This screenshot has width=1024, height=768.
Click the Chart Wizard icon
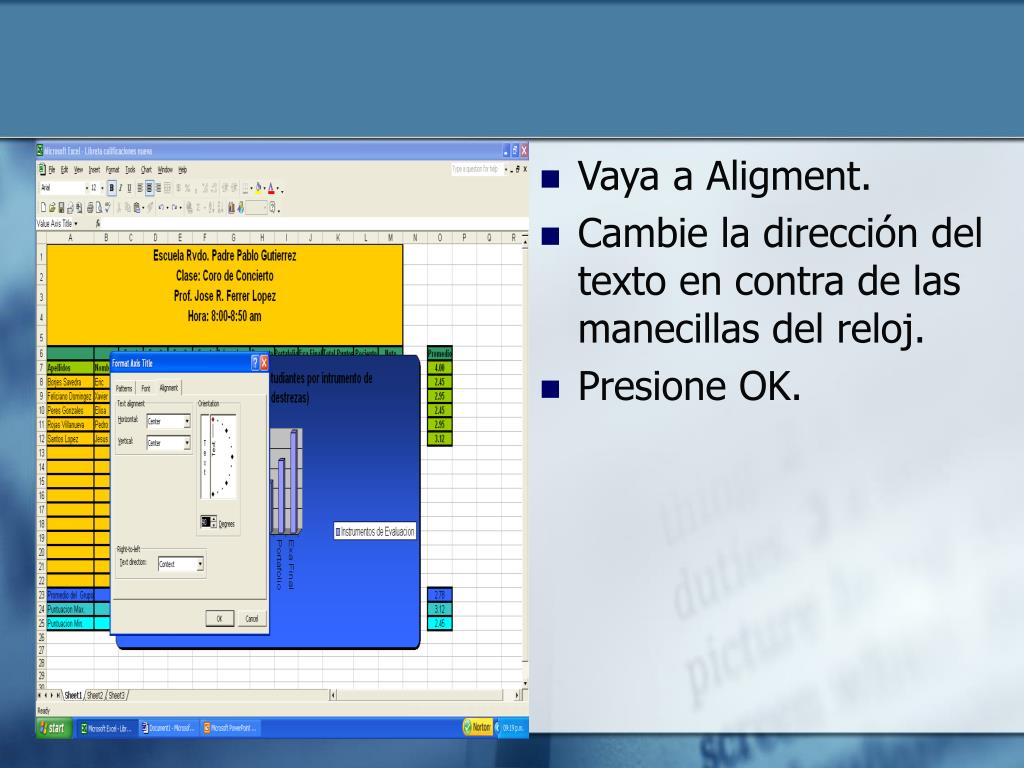(x=231, y=208)
